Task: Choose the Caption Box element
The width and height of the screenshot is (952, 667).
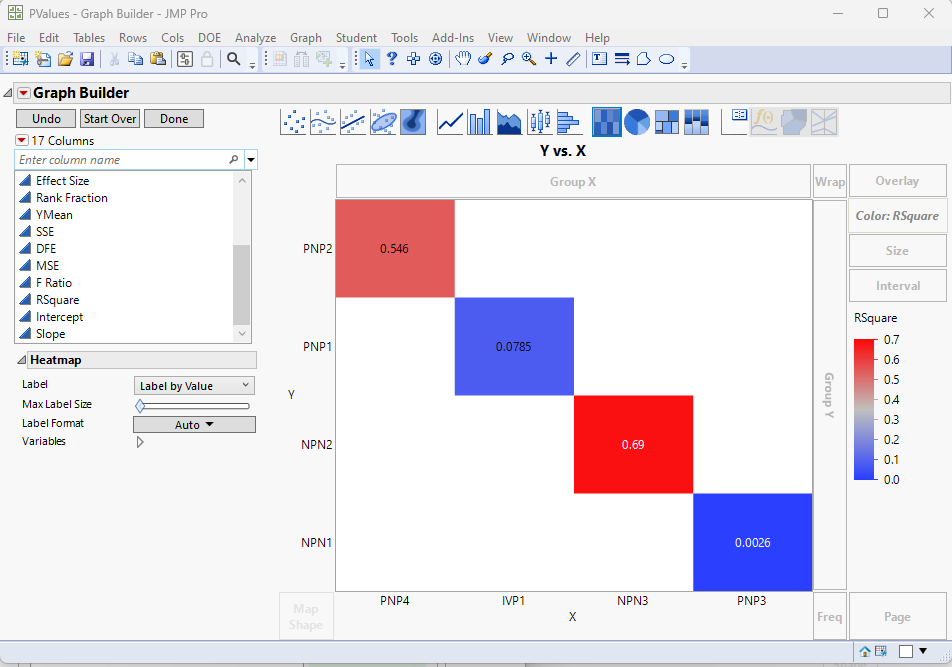Action: tap(734, 122)
